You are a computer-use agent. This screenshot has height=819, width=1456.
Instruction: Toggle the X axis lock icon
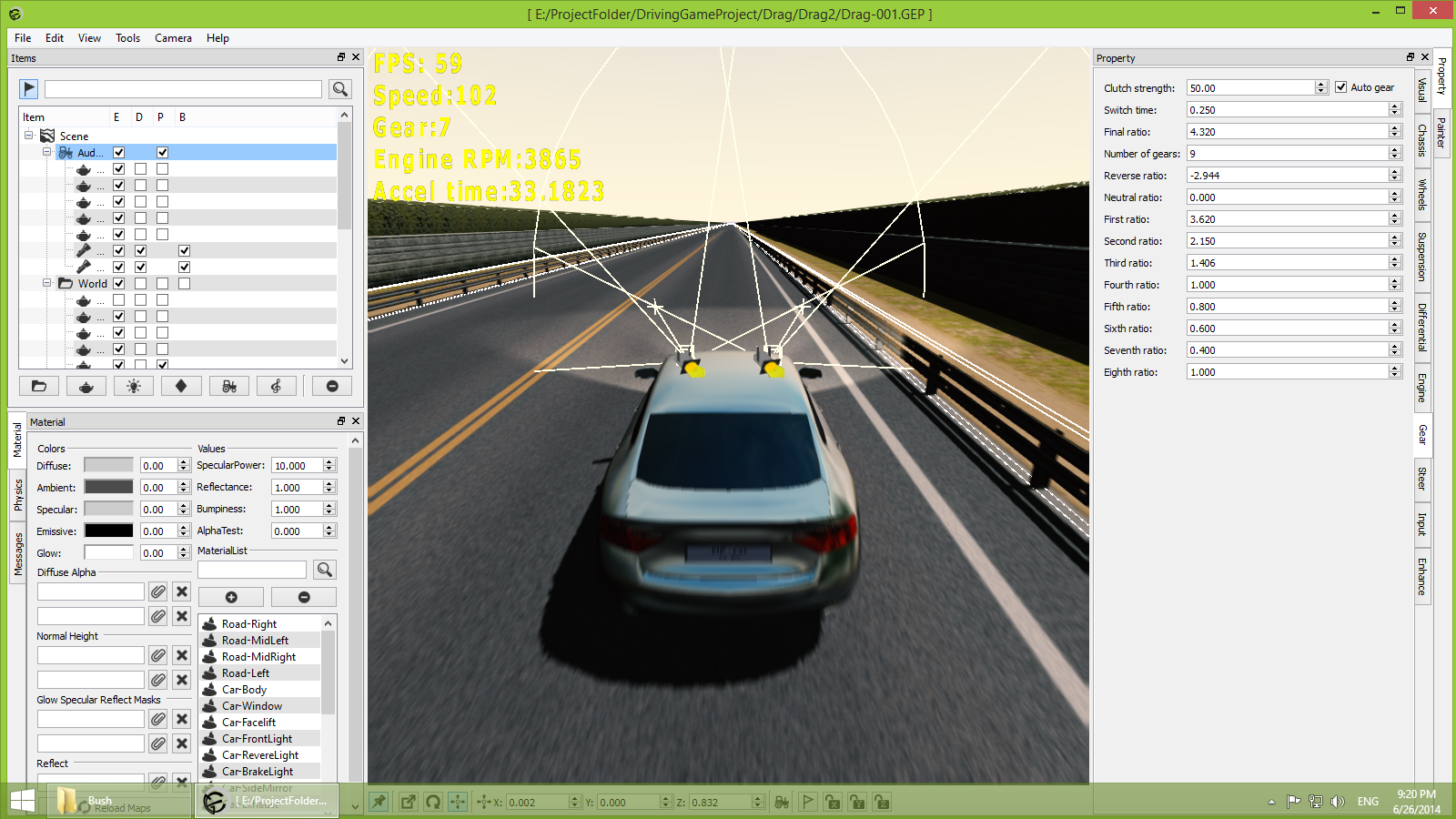click(832, 802)
